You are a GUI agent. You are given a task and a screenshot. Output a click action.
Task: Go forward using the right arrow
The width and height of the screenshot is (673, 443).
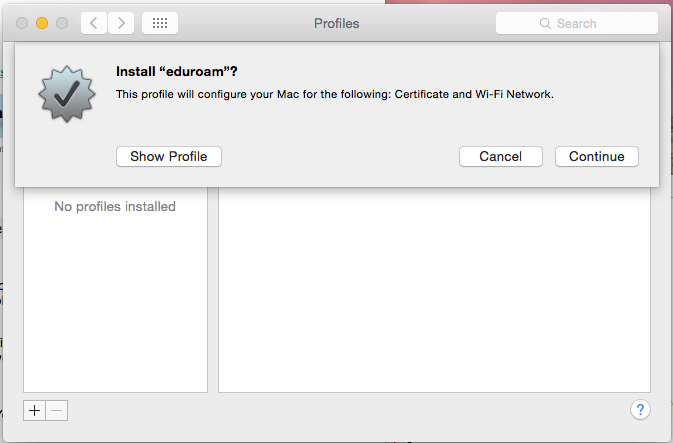[x=121, y=23]
